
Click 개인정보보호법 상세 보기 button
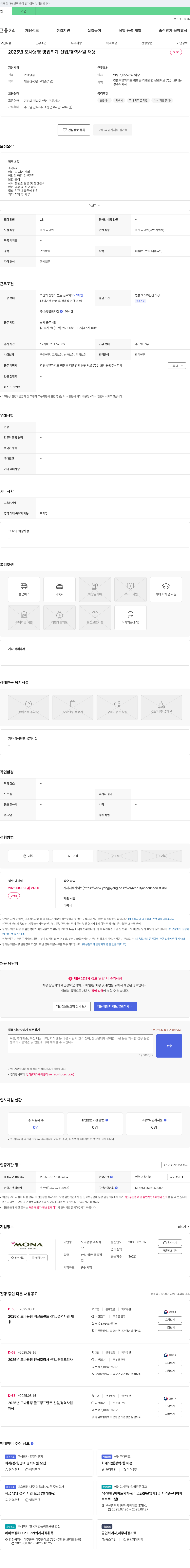[x=72, y=1006]
